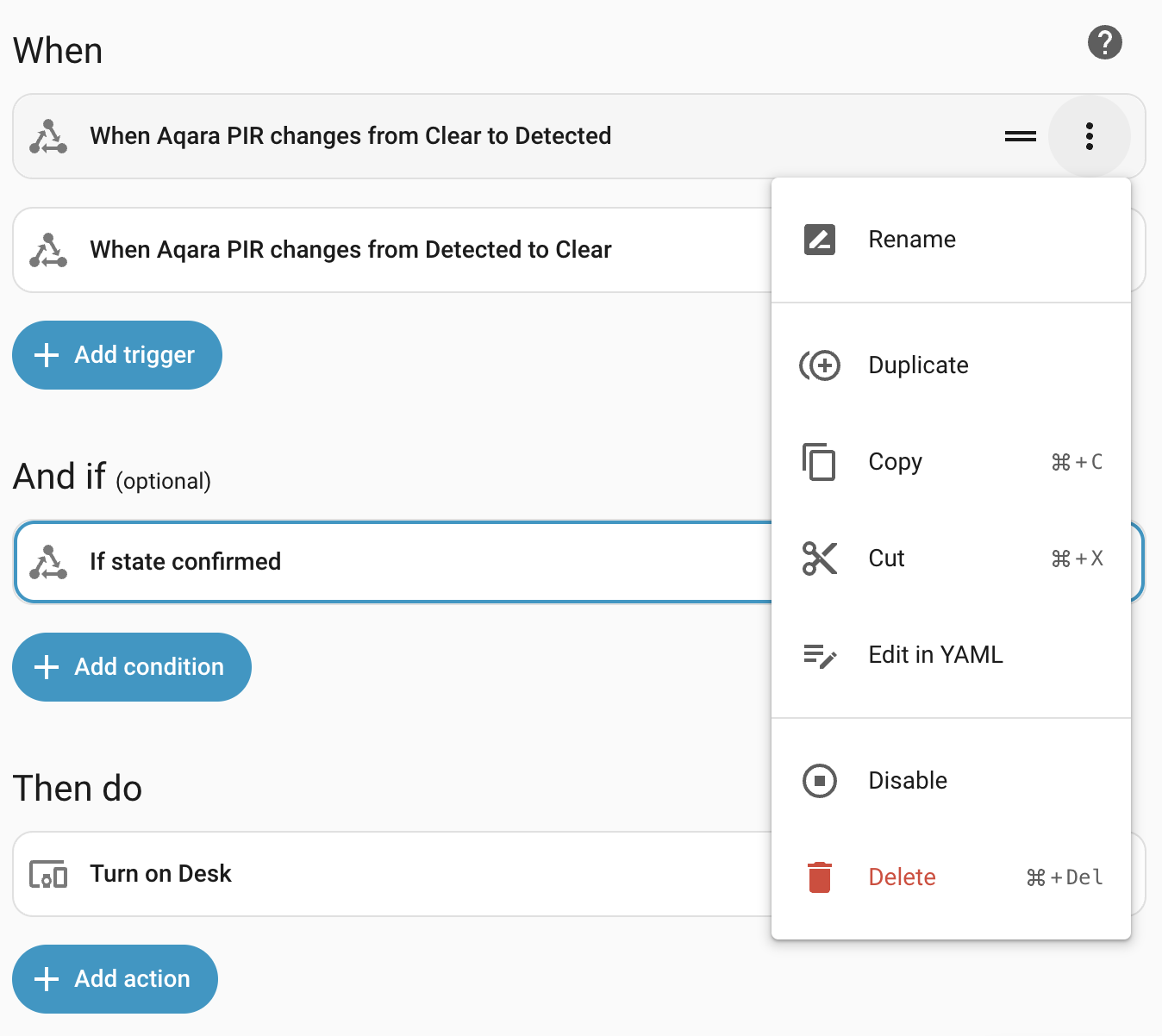
Task: Click the three-dot menu on first trigger
Action: tap(1089, 136)
